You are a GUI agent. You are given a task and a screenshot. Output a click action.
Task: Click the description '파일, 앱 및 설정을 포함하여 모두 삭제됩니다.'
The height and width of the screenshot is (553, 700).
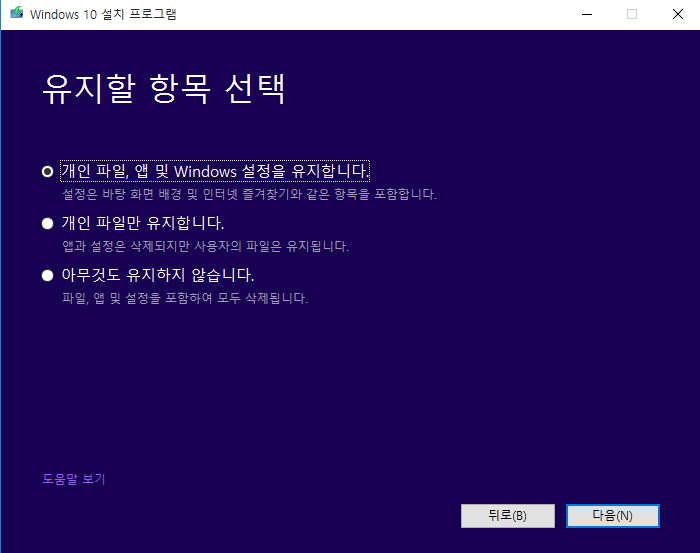(185, 298)
